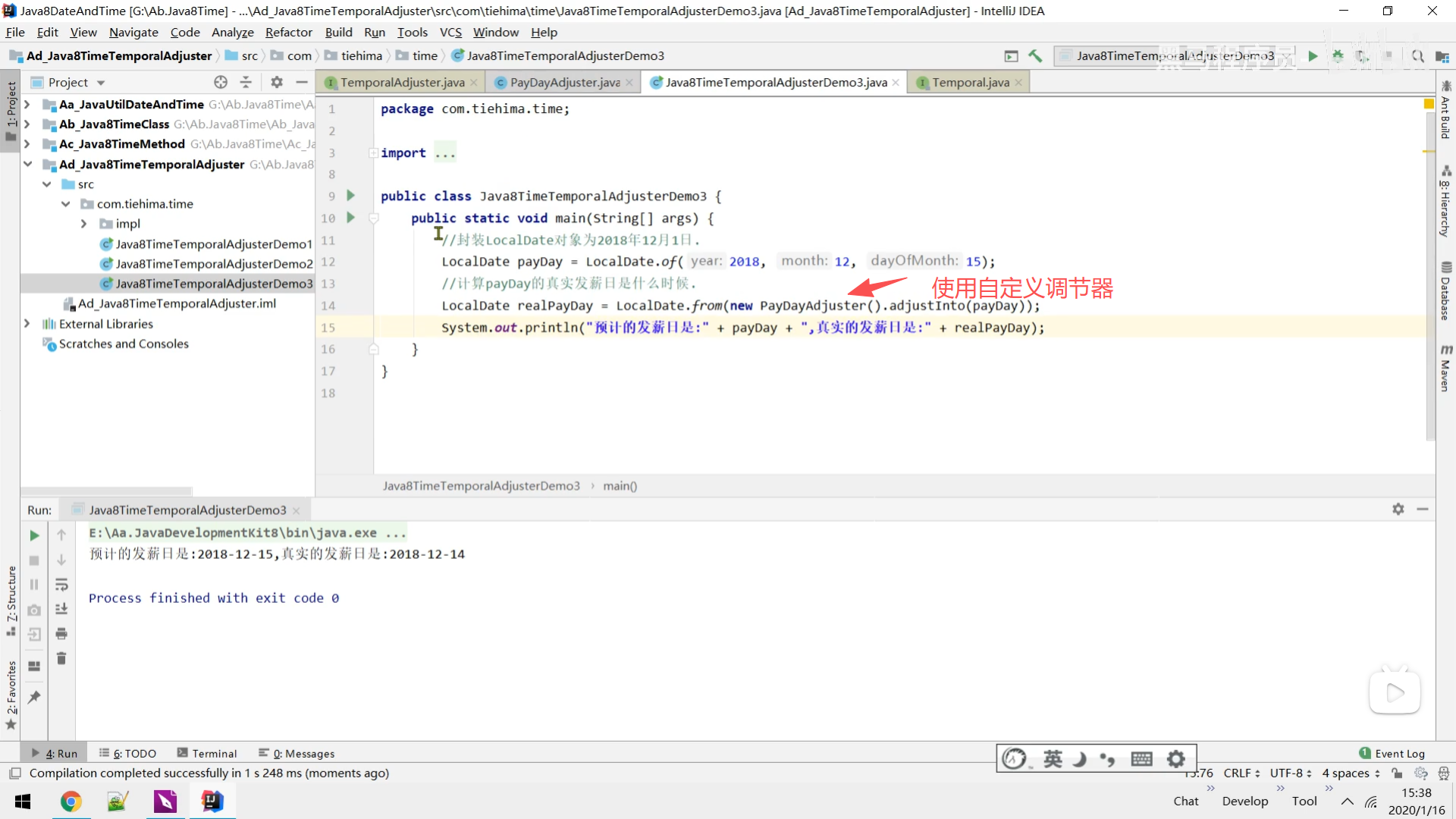The image size is (1456, 819).
Task: Switch to PayDayAdjuster.java tab
Action: pyautogui.click(x=564, y=82)
